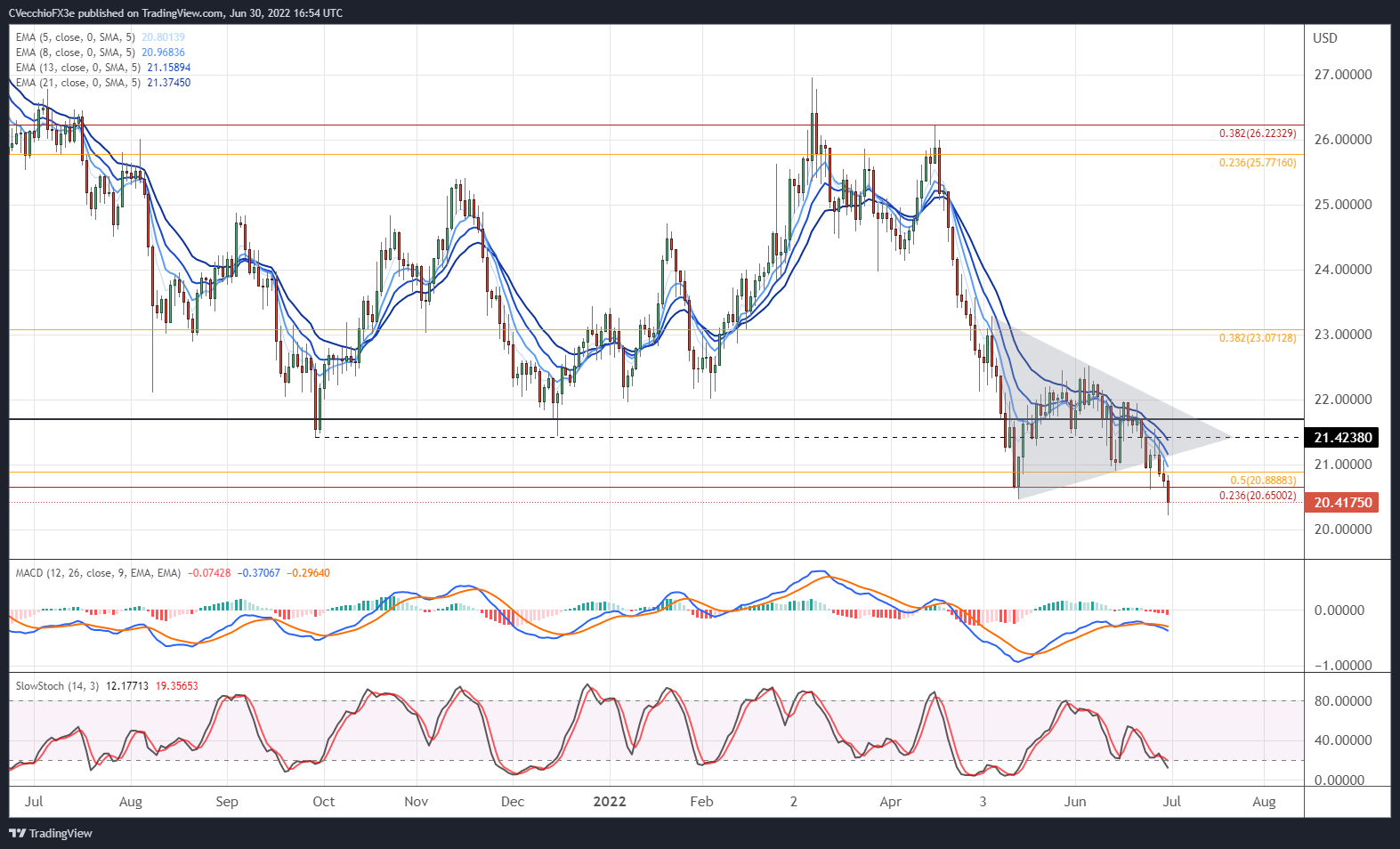Click the 2022 year label on time axis

coord(610,802)
